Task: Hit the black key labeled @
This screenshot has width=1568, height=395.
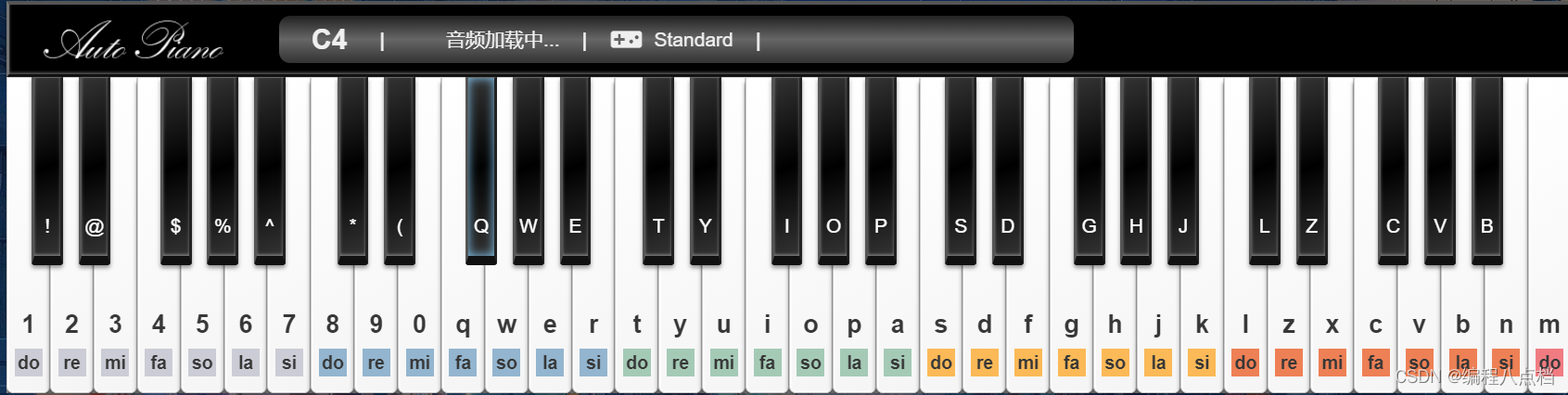Action: pyautogui.click(x=95, y=170)
